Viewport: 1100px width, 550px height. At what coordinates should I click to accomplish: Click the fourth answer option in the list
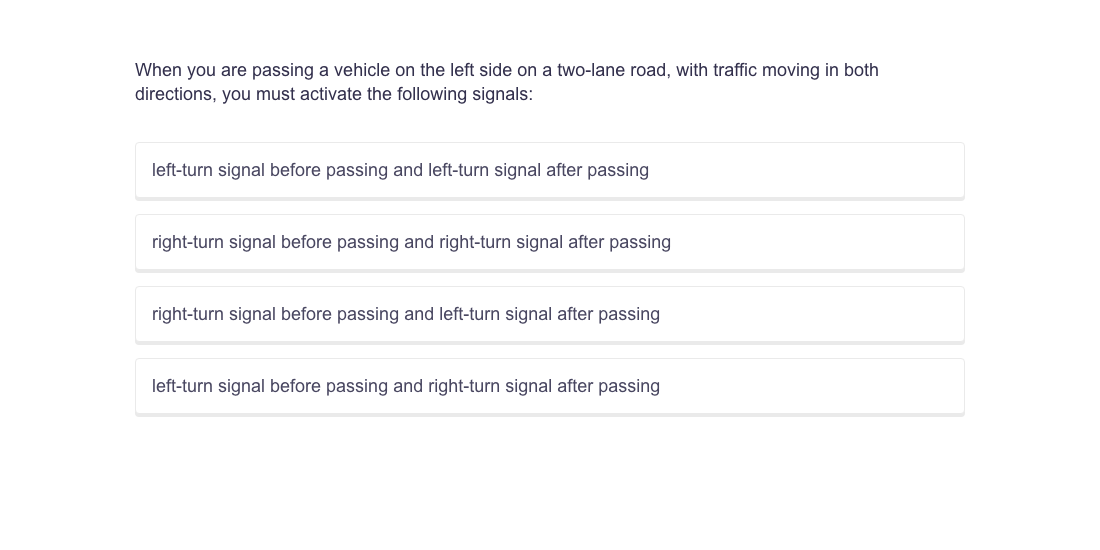pyautogui.click(x=549, y=386)
